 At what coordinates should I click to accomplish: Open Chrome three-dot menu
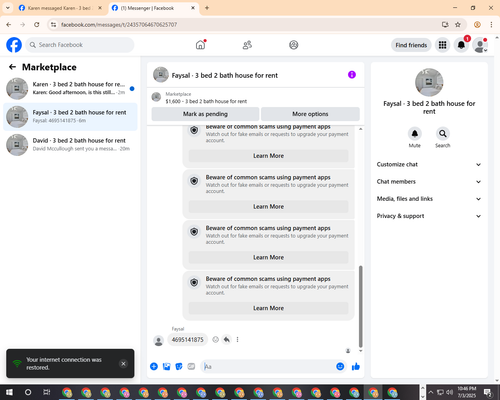click(491, 24)
